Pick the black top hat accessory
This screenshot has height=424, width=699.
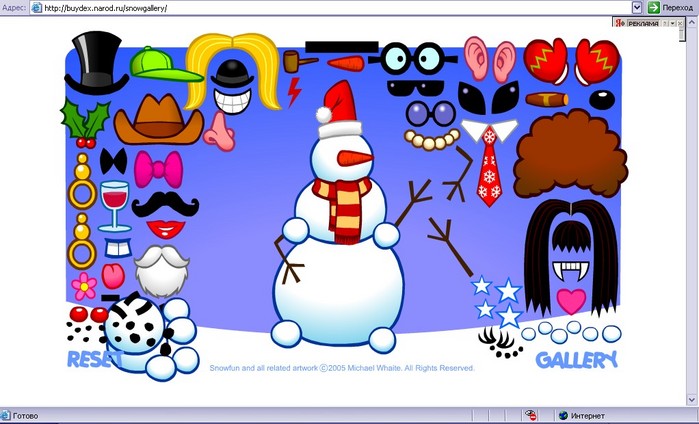[x=97, y=63]
